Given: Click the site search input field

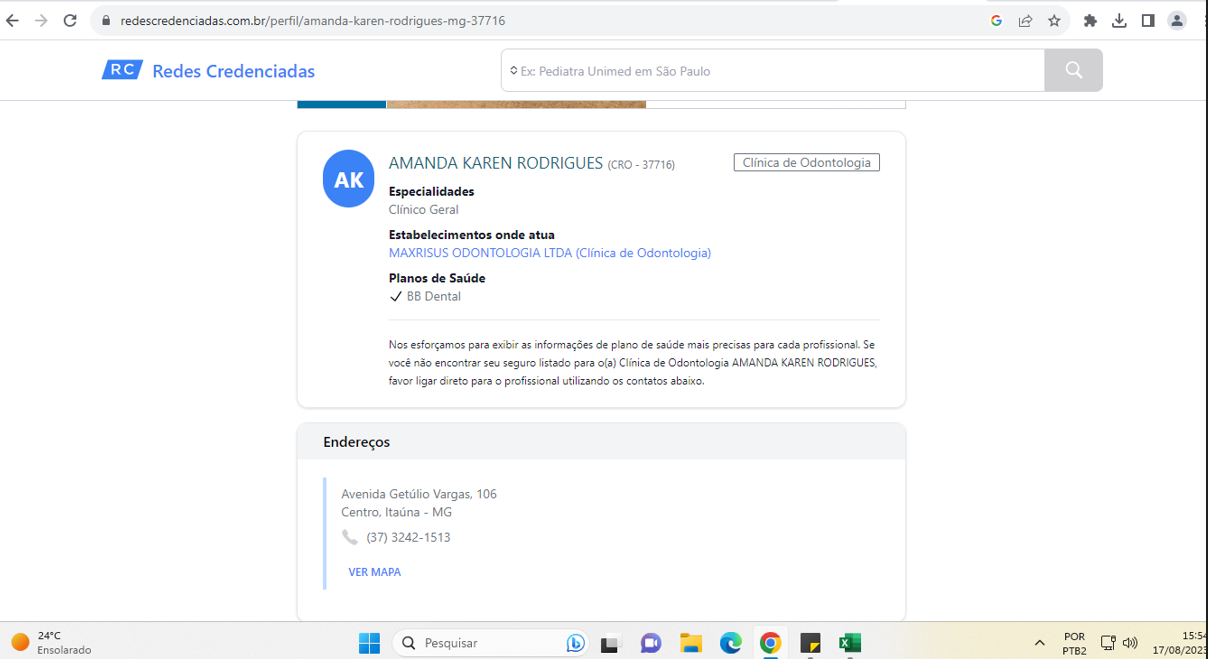Looking at the screenshot, I should point(773,70).
